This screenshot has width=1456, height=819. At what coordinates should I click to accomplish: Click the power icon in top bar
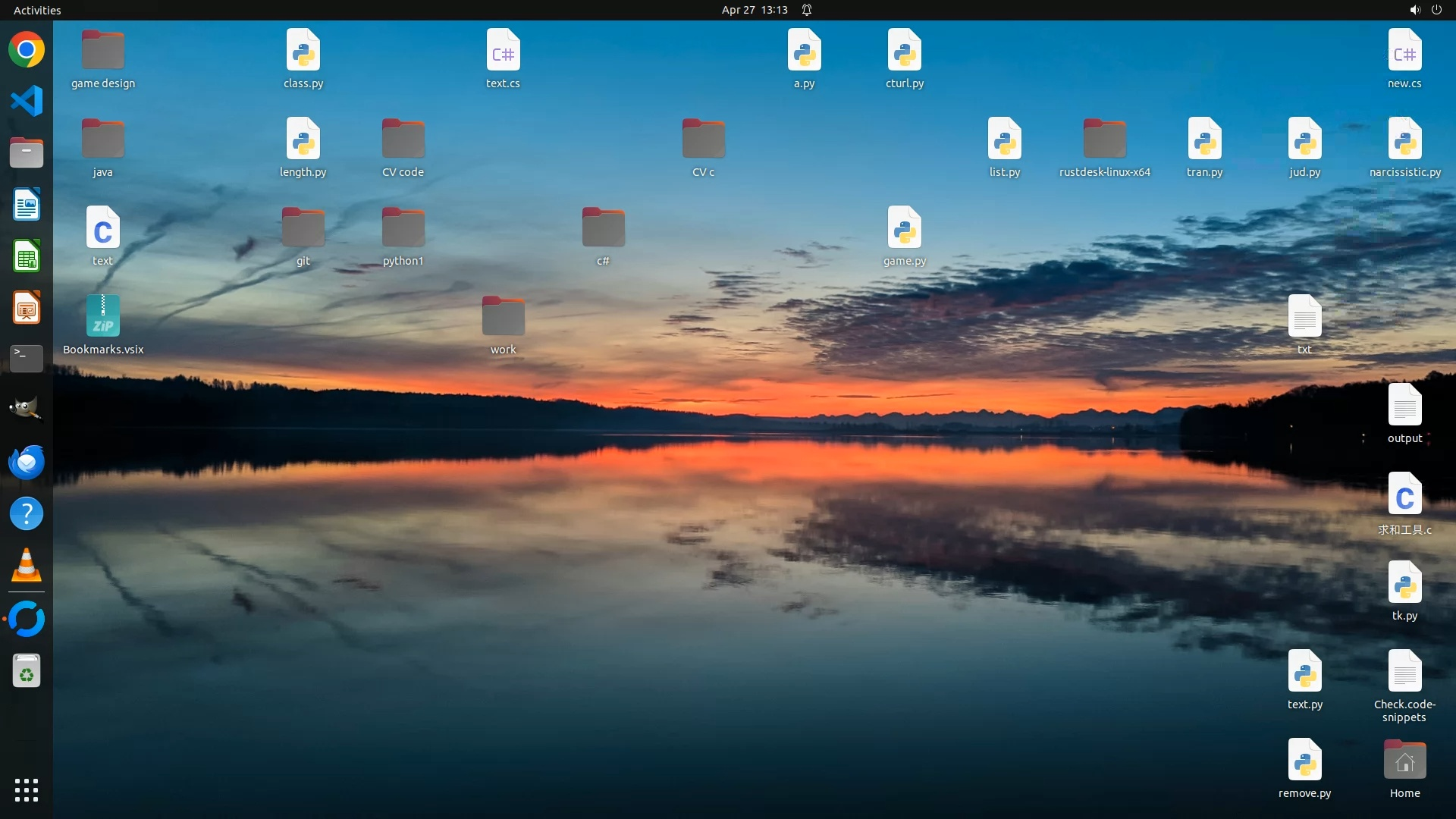1436,10
